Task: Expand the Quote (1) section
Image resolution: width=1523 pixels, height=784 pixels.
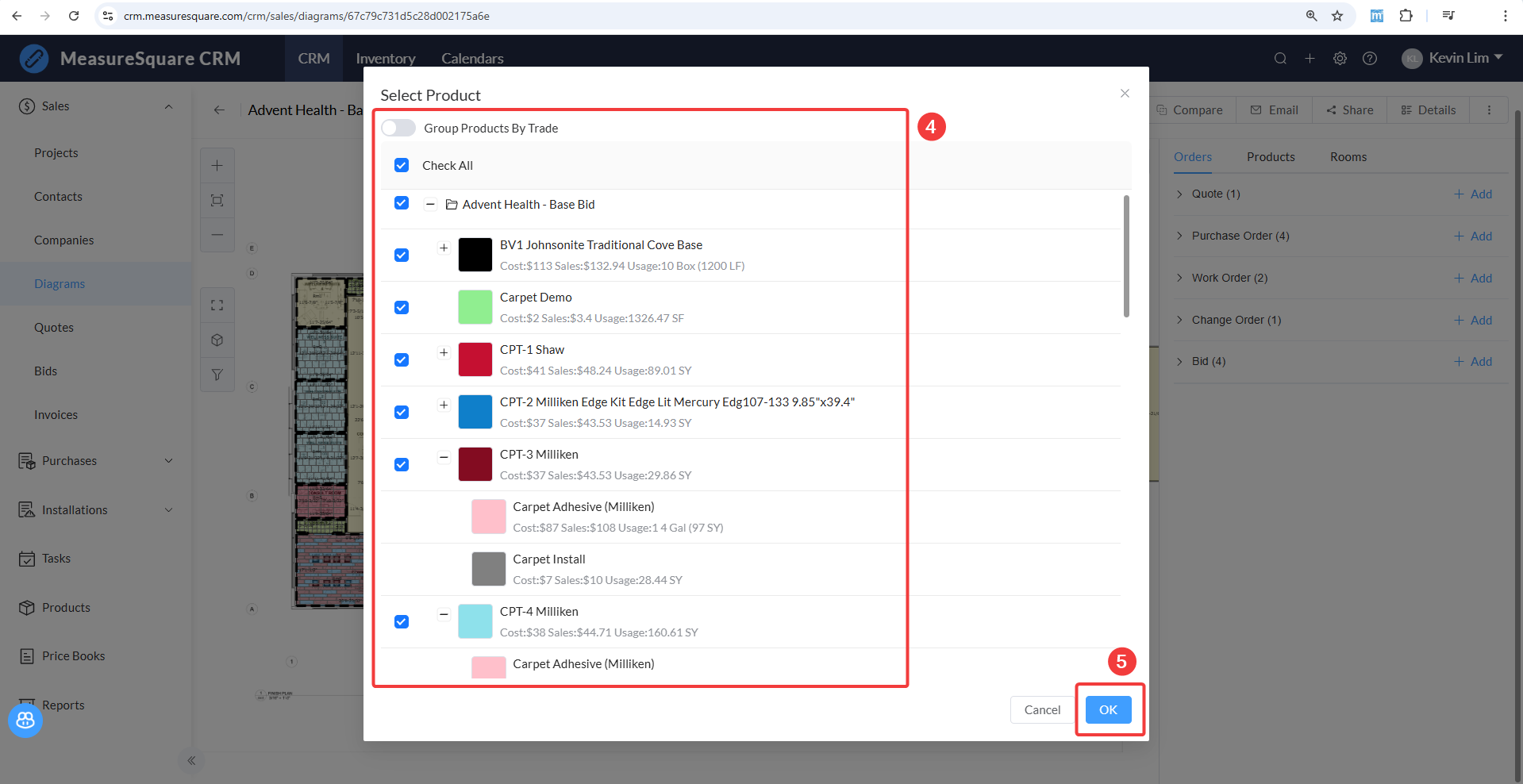Action: tap(1180, 194)
